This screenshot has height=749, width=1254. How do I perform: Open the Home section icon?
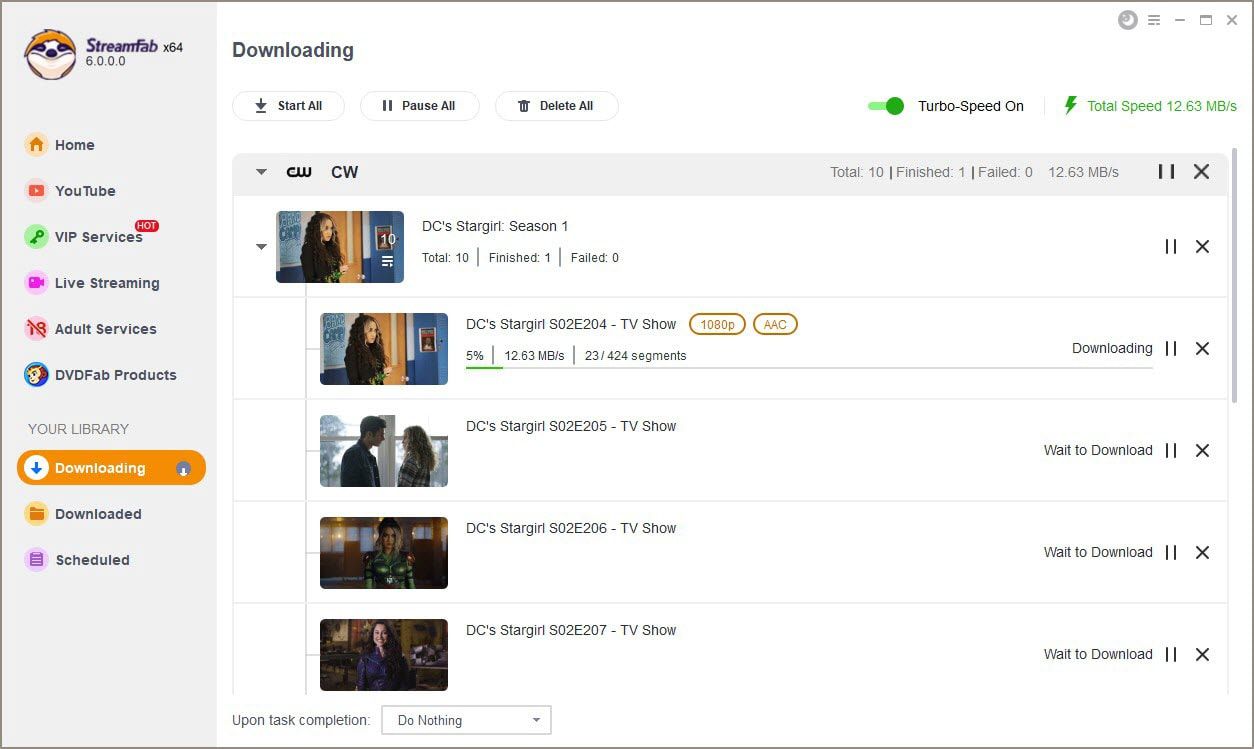pos(36,144)
